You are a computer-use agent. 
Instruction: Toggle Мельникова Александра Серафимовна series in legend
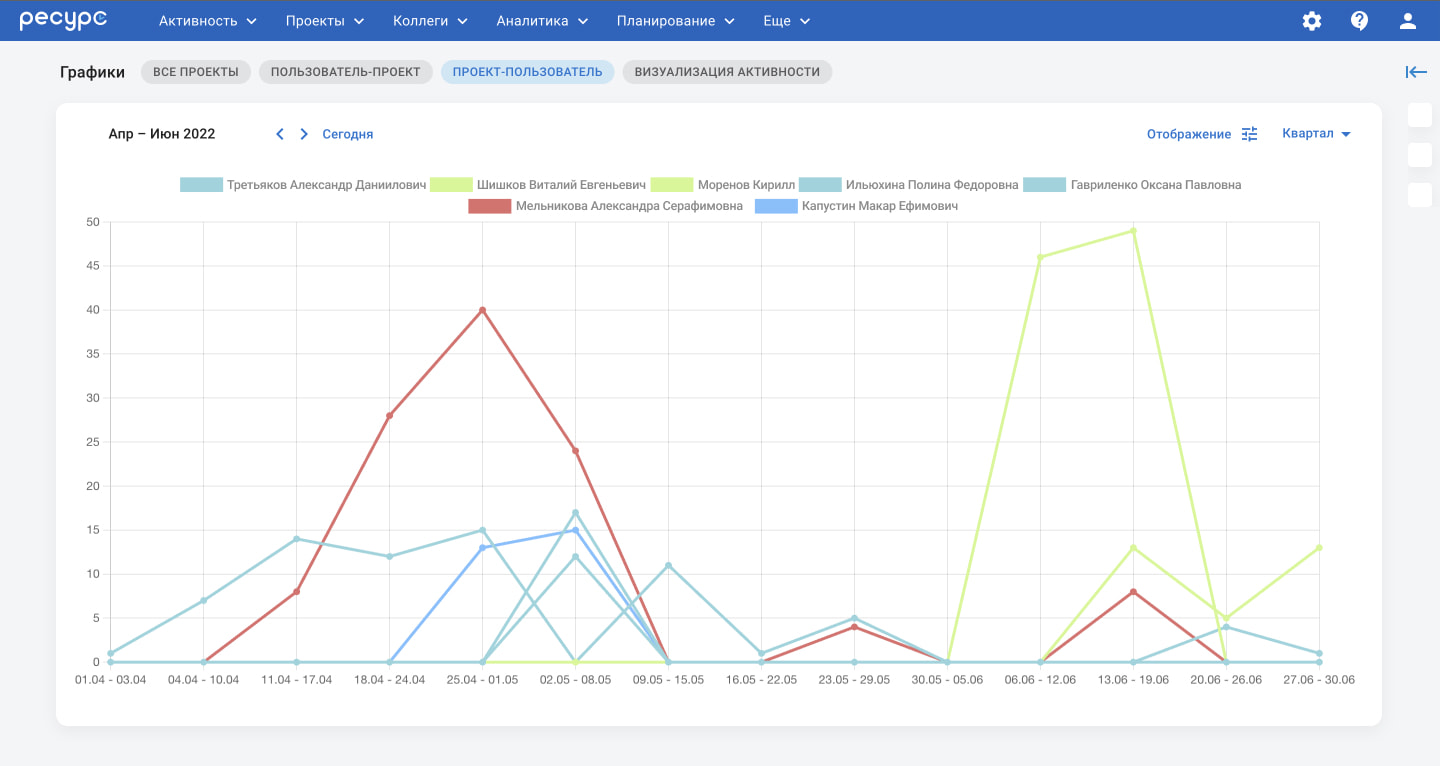606,206
